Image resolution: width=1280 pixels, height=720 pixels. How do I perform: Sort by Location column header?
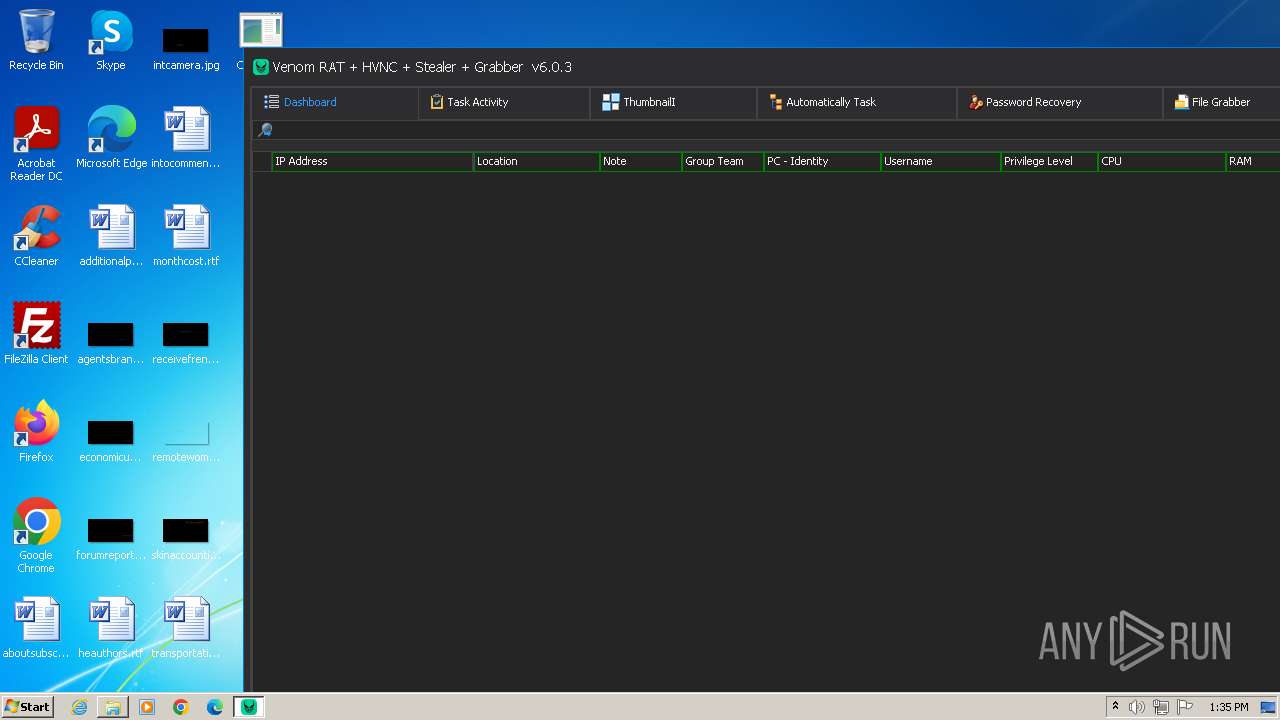click(536, 161)
